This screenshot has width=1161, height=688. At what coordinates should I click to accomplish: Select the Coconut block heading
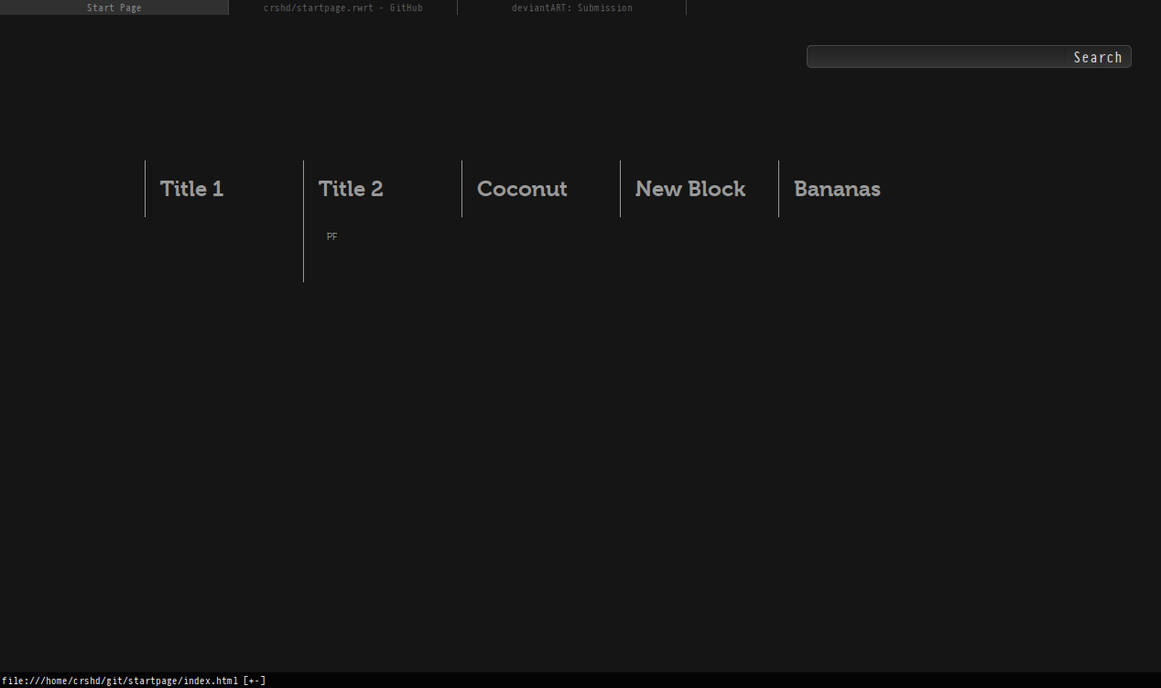[x=522, y=189]
